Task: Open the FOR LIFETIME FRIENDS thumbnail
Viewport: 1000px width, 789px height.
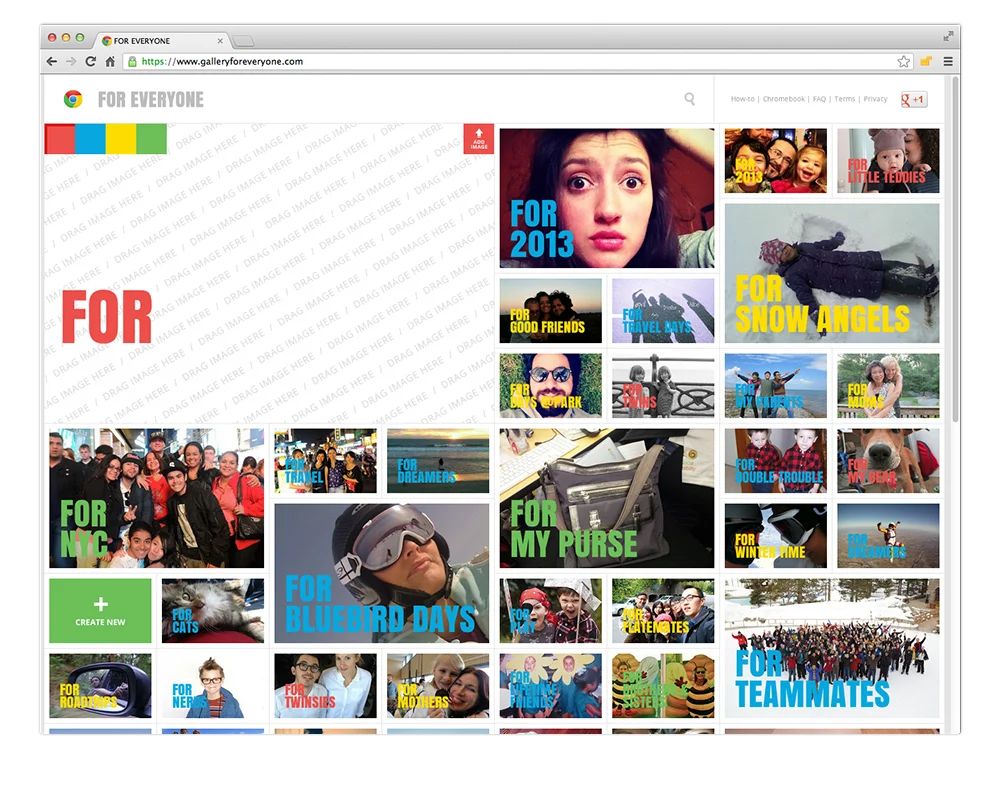Action: pos(550,686)
